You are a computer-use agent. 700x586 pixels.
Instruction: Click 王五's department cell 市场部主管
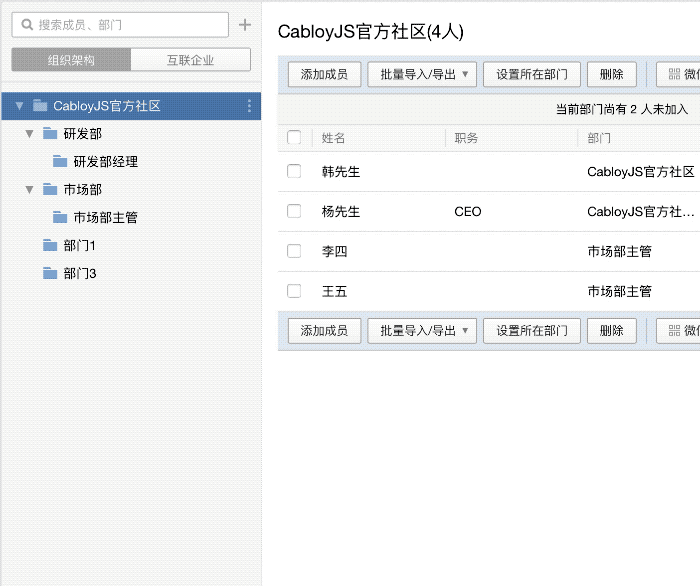pyautogui.click(x=619, y=291)
